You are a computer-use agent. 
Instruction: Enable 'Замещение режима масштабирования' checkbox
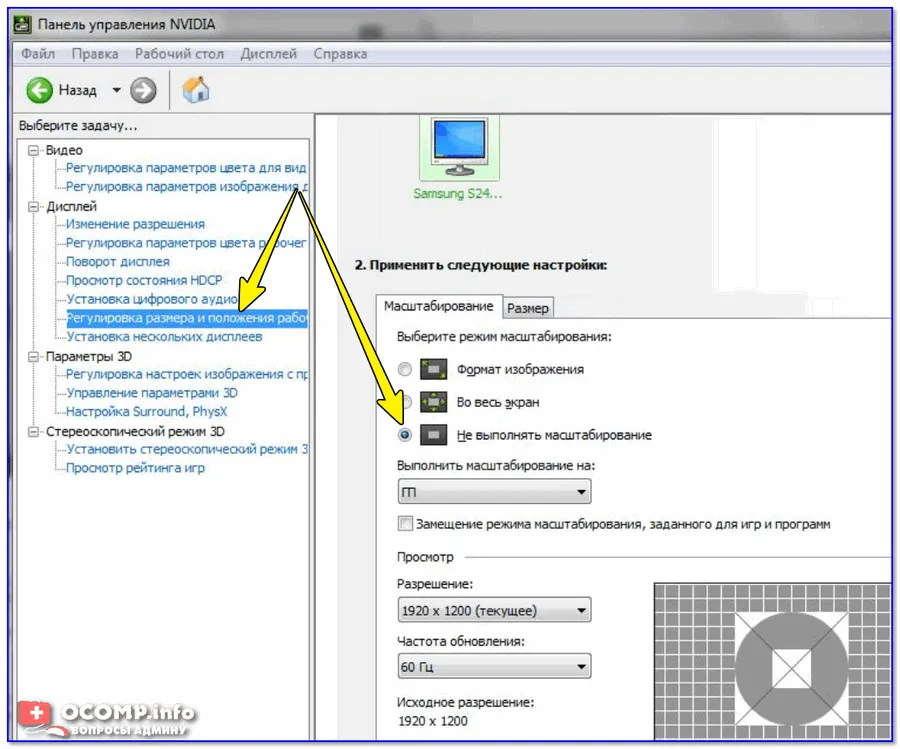(405, 523)
